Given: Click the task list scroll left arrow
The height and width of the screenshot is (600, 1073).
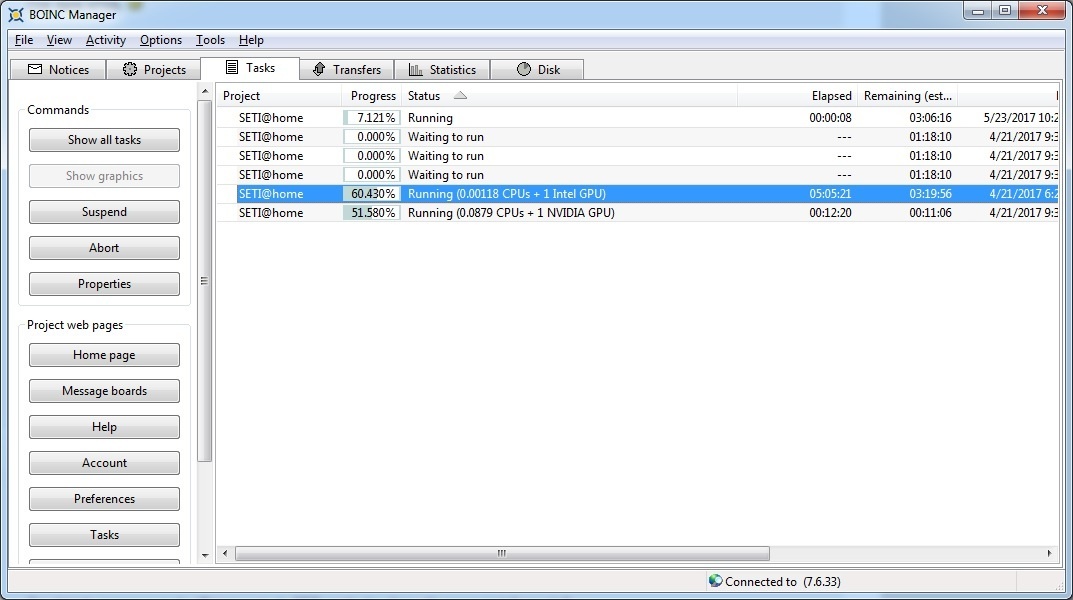Looking at the screenshot, I should coord(225,553).
